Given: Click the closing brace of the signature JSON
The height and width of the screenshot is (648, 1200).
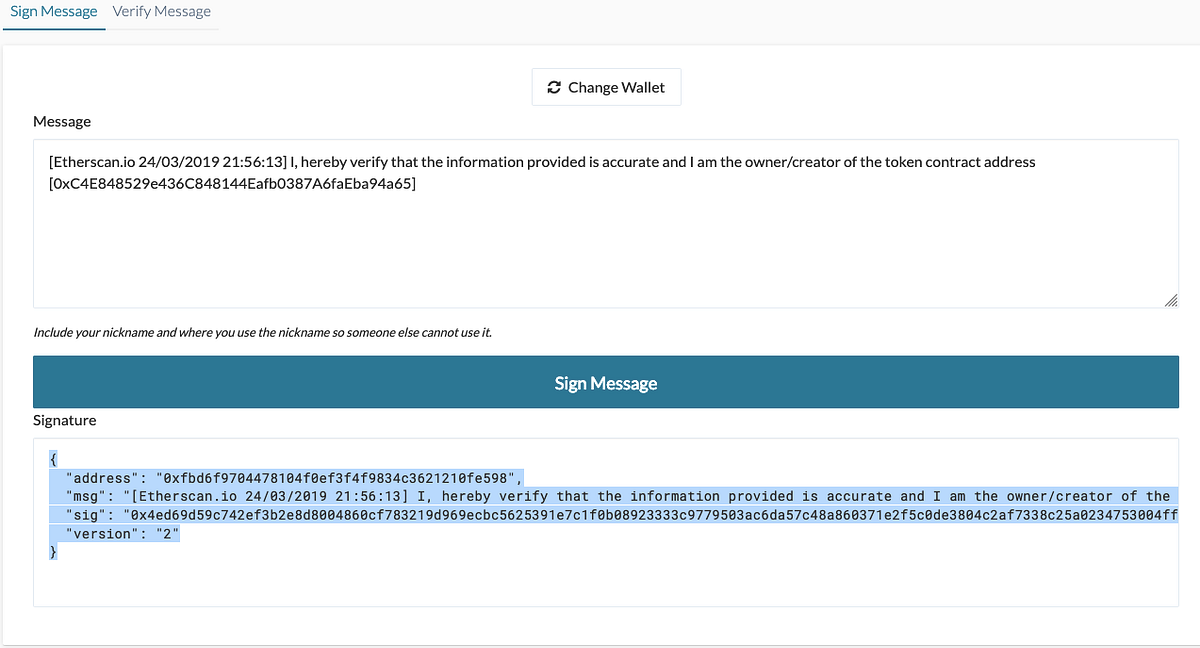Looking at the screenshot, I should 53,553.
